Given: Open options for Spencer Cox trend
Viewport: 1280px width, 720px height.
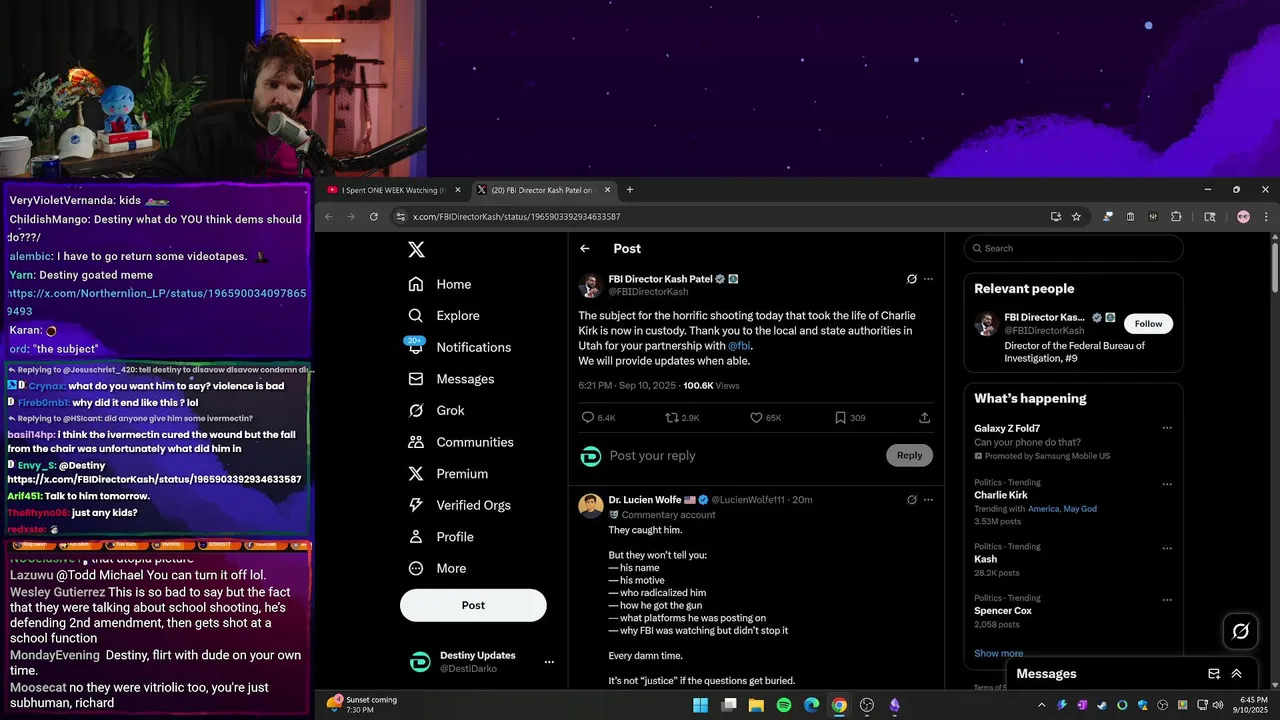Looking at the screenshot, I should 1166,599.
